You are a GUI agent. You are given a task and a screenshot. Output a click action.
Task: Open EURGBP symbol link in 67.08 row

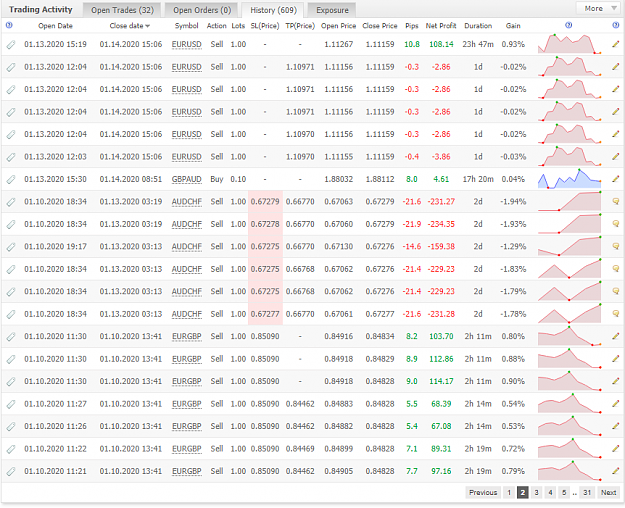(x=187, y=427)
